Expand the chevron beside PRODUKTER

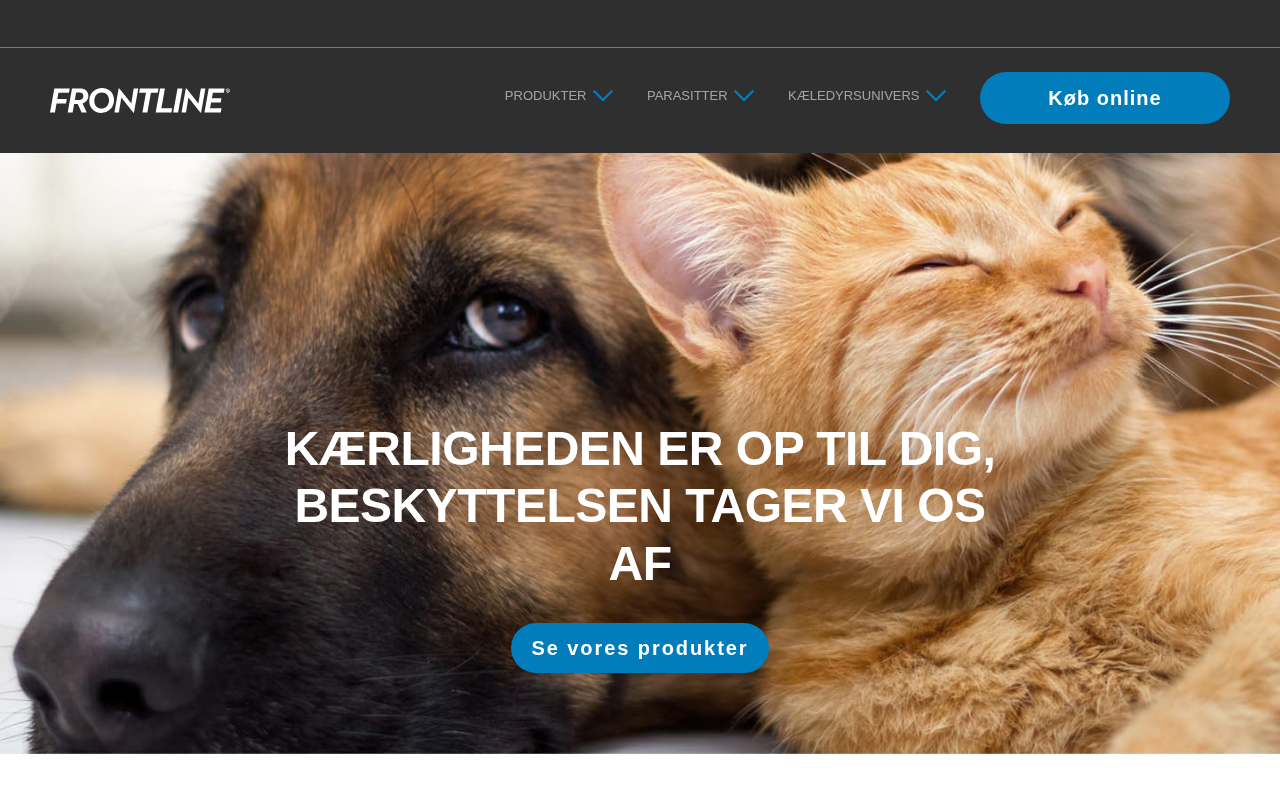(x=603, y=96)
